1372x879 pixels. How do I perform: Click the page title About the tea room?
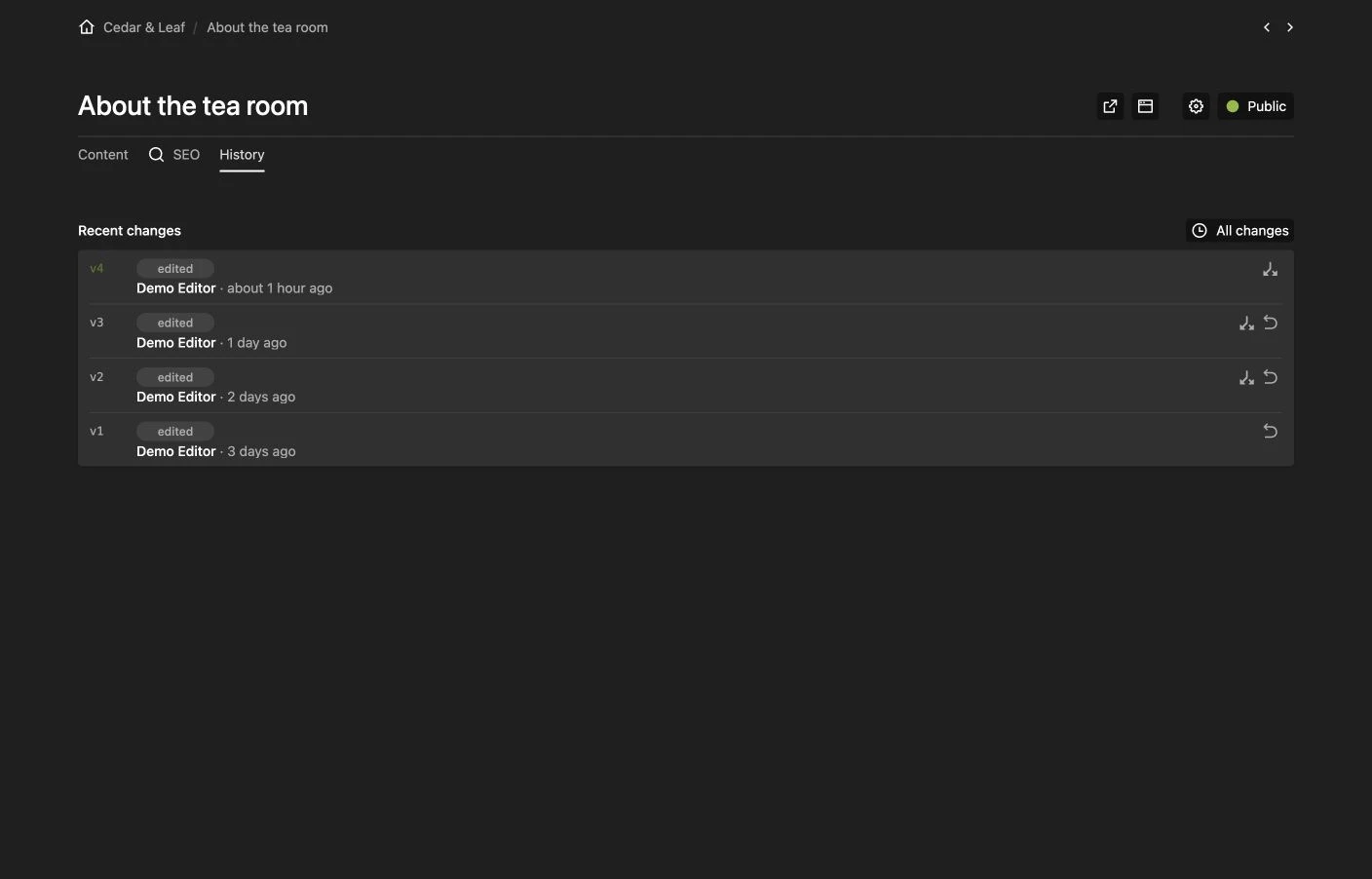pos(193,106)
